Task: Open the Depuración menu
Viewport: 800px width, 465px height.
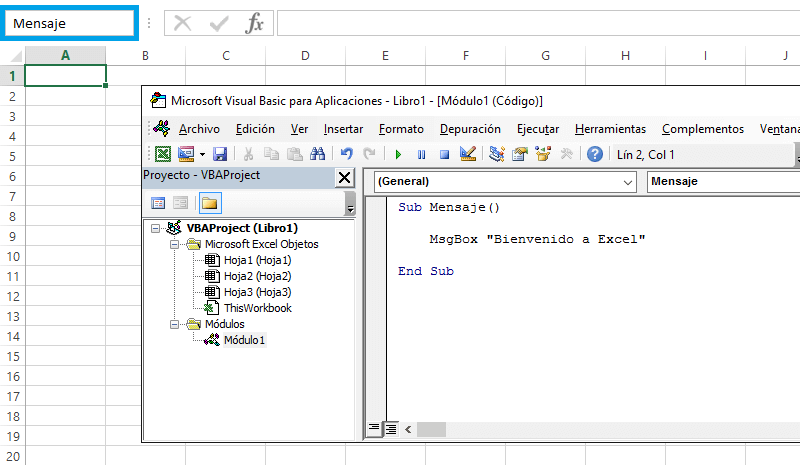Action: 470,129
